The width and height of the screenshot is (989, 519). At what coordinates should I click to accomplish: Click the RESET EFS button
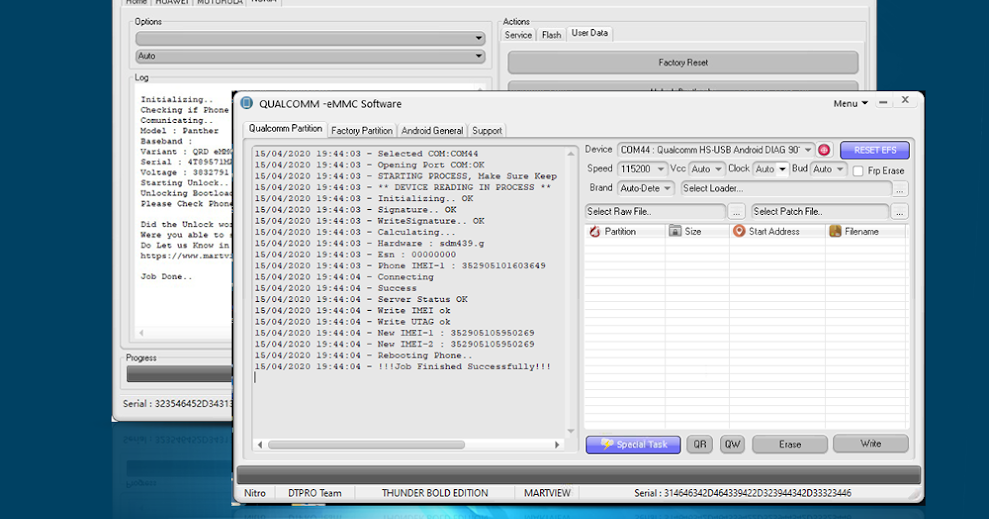click(x=875, y=150)
